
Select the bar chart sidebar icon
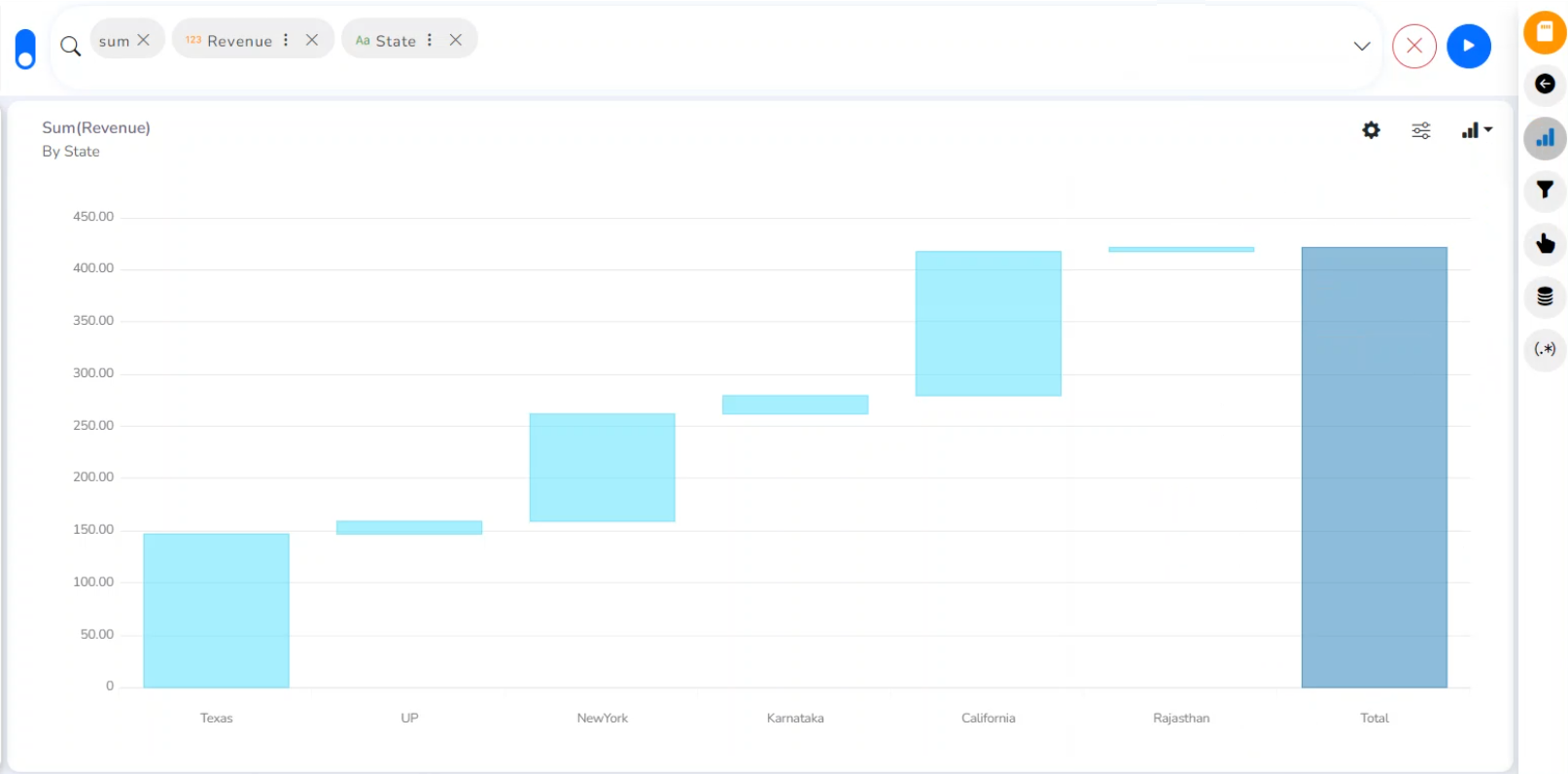point(1544,138)
